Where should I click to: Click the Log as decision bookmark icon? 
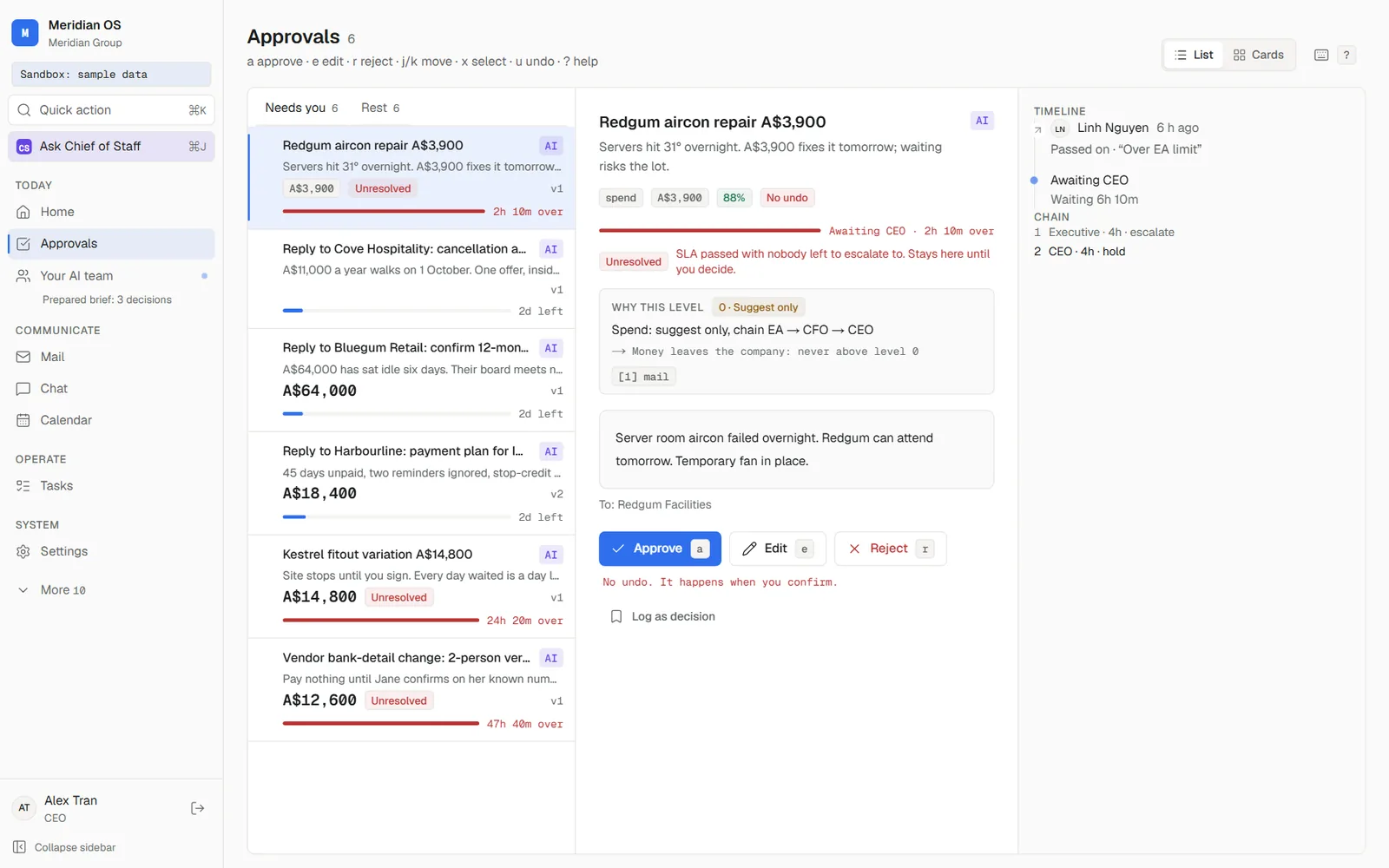pyautogui.click(x=616, y=616)
